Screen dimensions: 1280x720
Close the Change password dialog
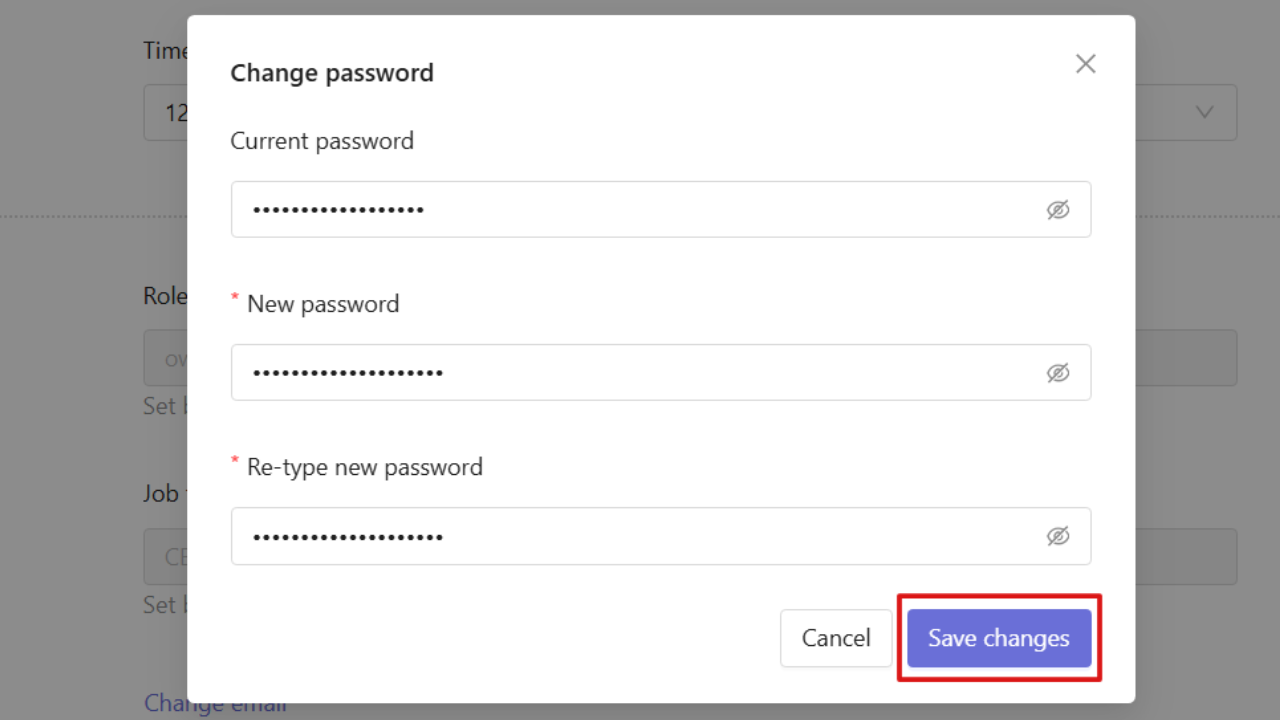[1085, 64]
